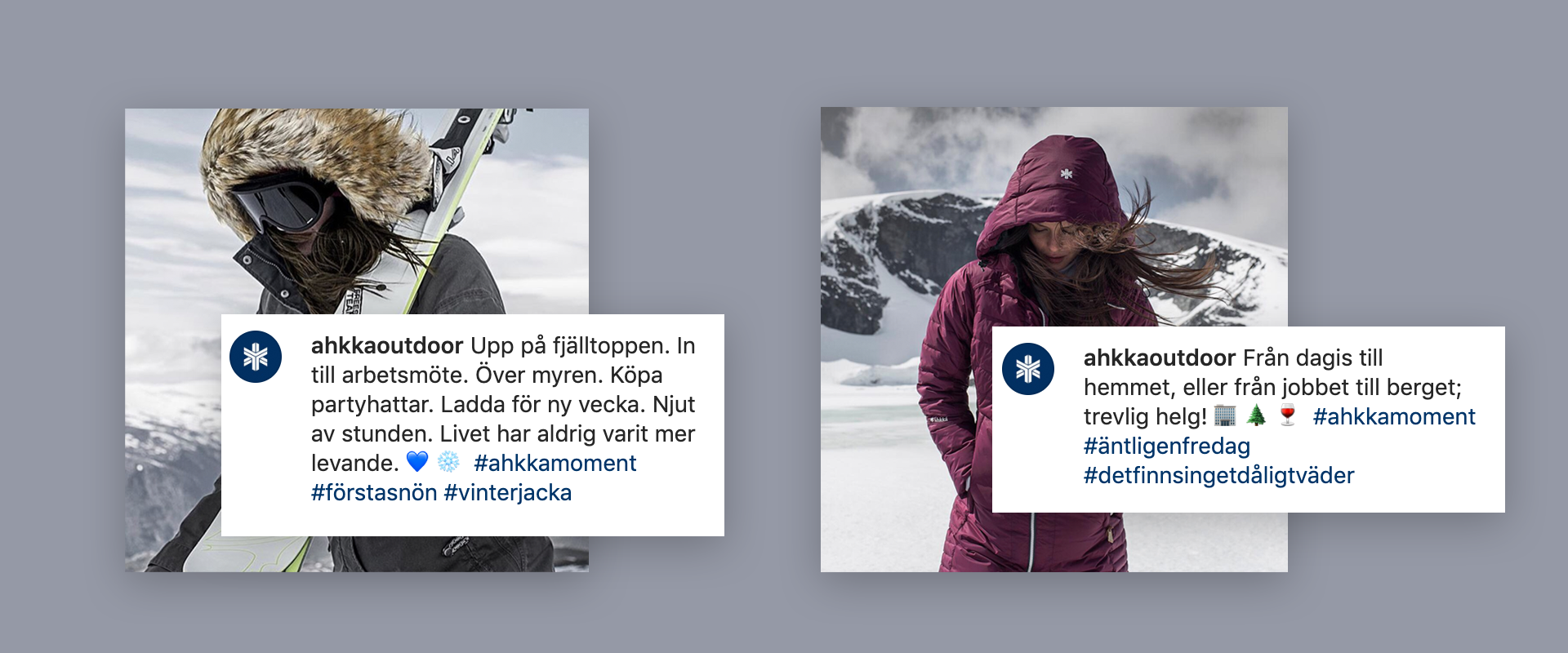Click the office building emoji in right caption
Screen dimensions: 1568x653
(1225, 415)
